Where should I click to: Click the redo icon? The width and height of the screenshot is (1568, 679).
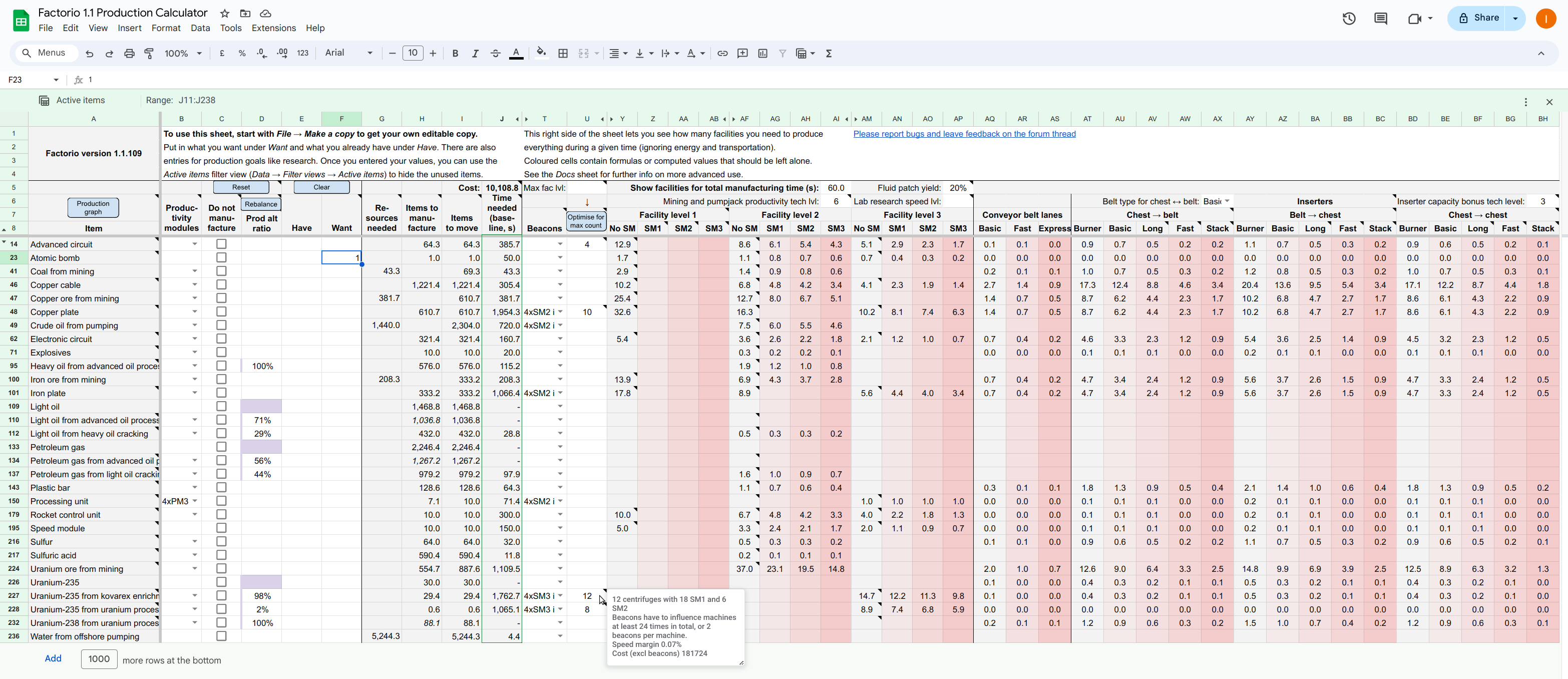pos(110,54)
